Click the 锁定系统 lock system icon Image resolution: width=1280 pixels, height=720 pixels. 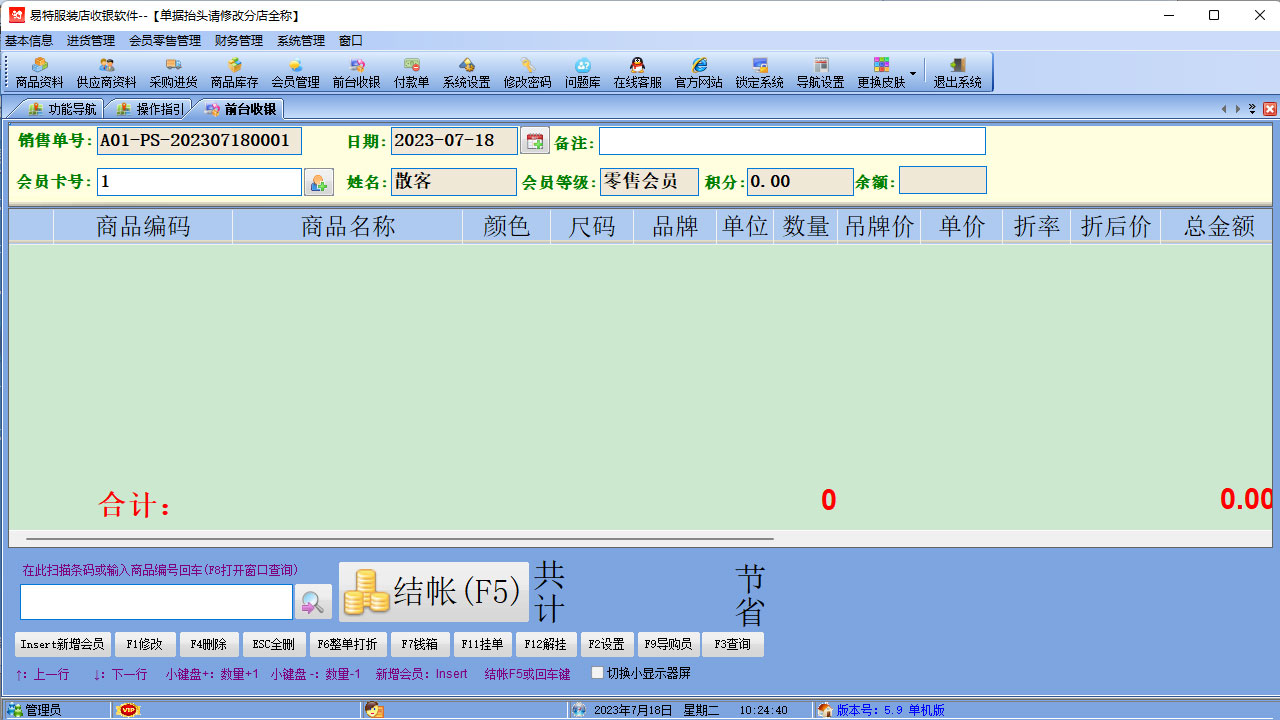click(762, 72)
